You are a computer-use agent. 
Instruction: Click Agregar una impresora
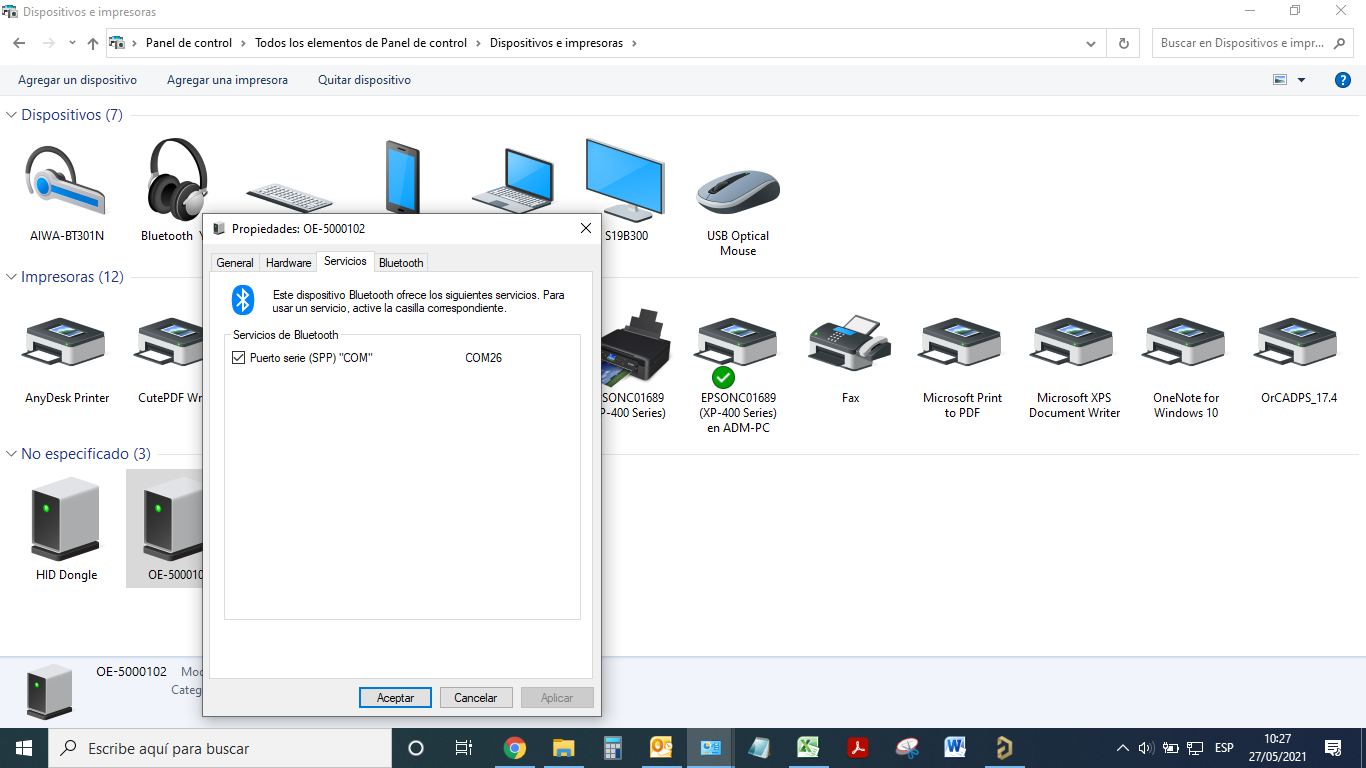click(x=227, y=80)
